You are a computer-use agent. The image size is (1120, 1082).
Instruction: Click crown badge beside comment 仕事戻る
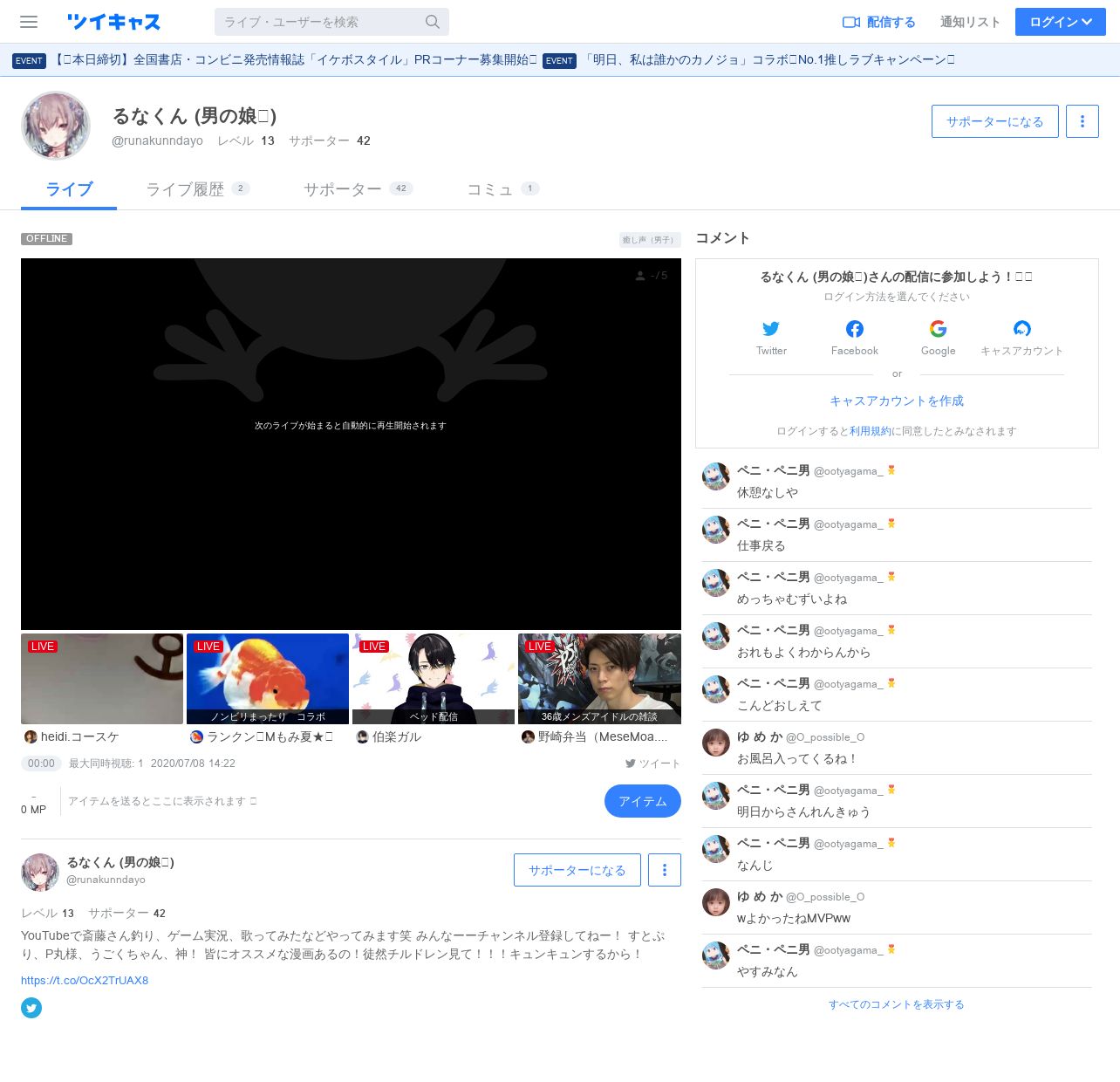tap(891, 524)
